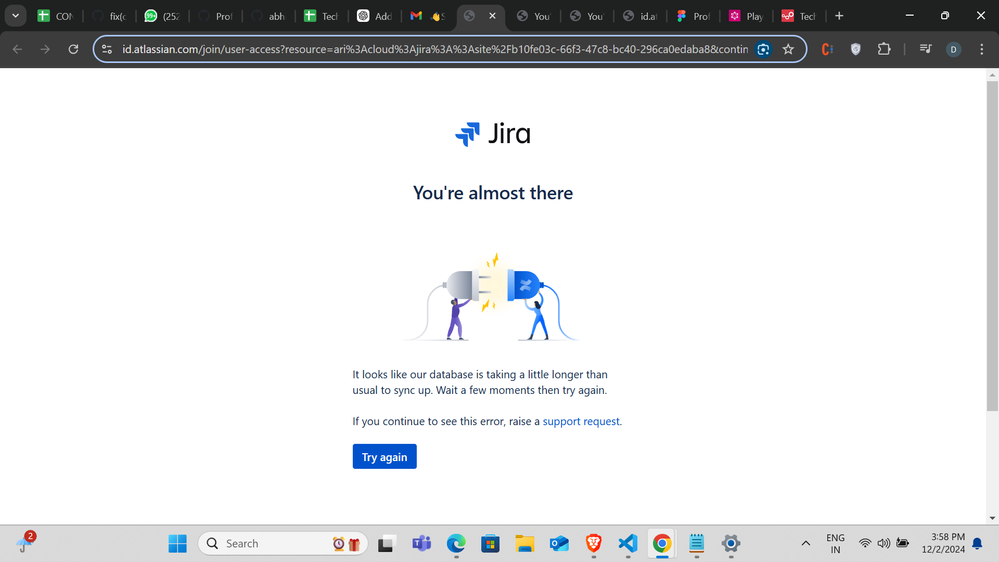
Task: Click the Try again button
Action: point(384,456)
